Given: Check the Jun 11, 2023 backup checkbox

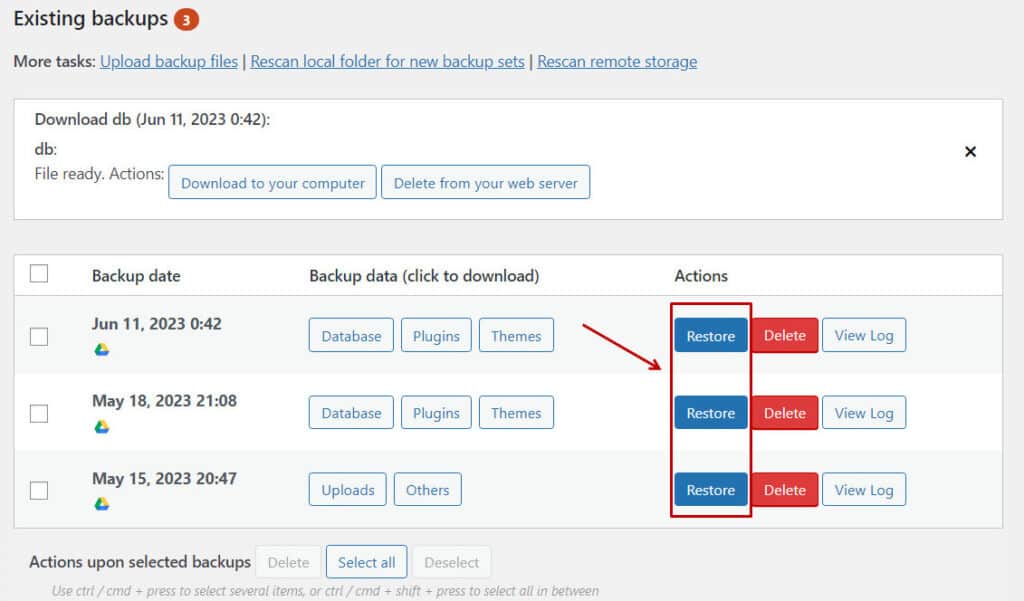Looking at the screenshot, I should (x=39, y=337).
